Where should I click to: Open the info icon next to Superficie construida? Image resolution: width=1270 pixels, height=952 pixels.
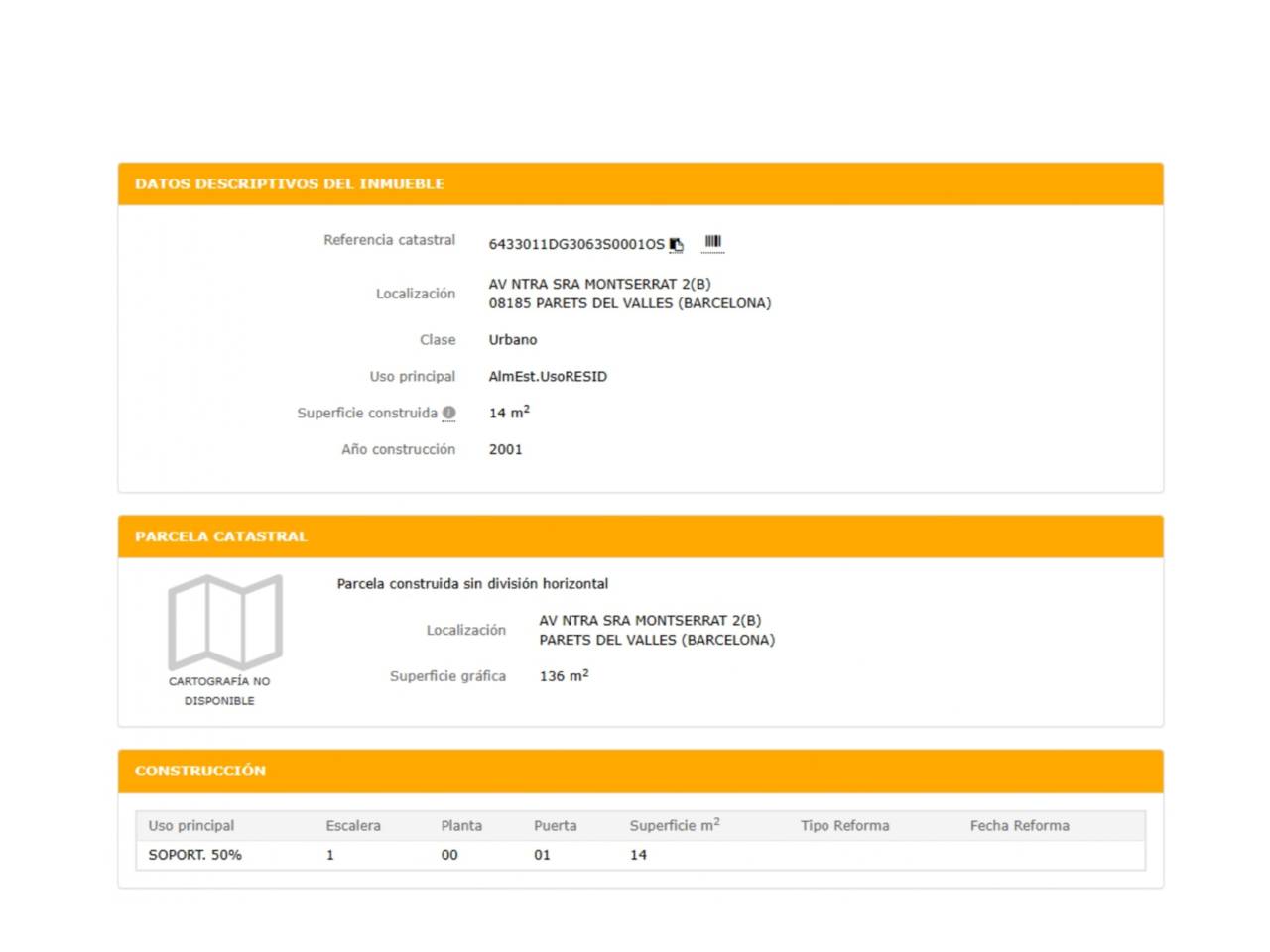click(x=448, y=413)
